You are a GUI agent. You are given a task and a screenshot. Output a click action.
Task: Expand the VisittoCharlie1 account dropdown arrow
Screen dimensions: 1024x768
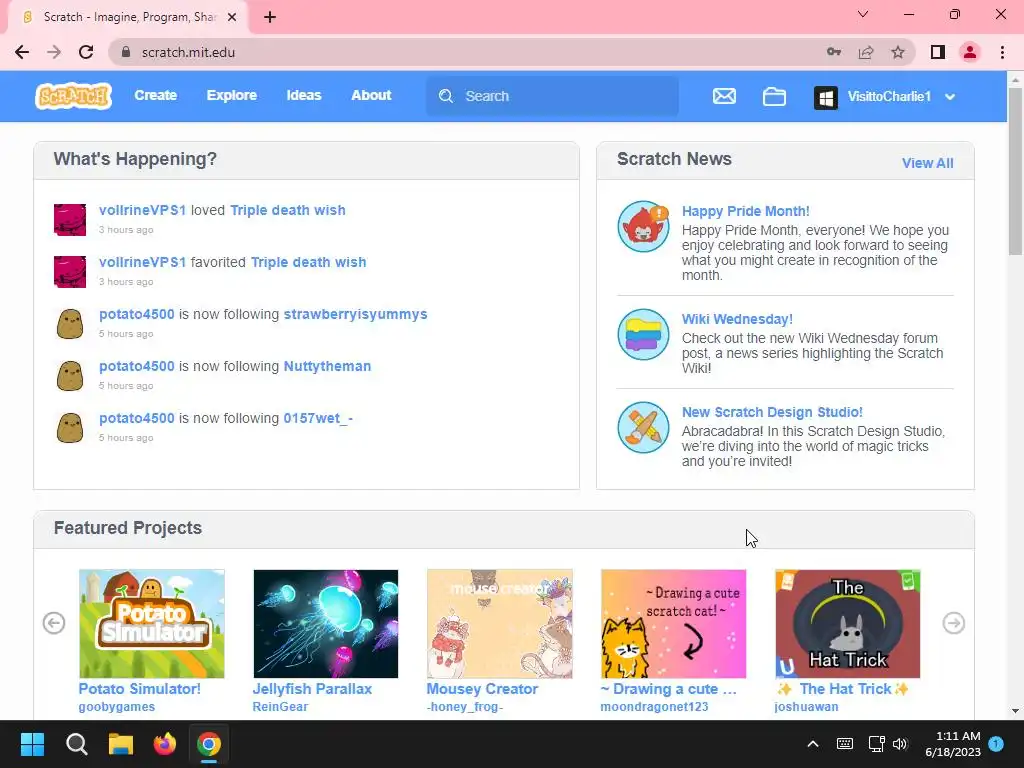click(950, 97)
